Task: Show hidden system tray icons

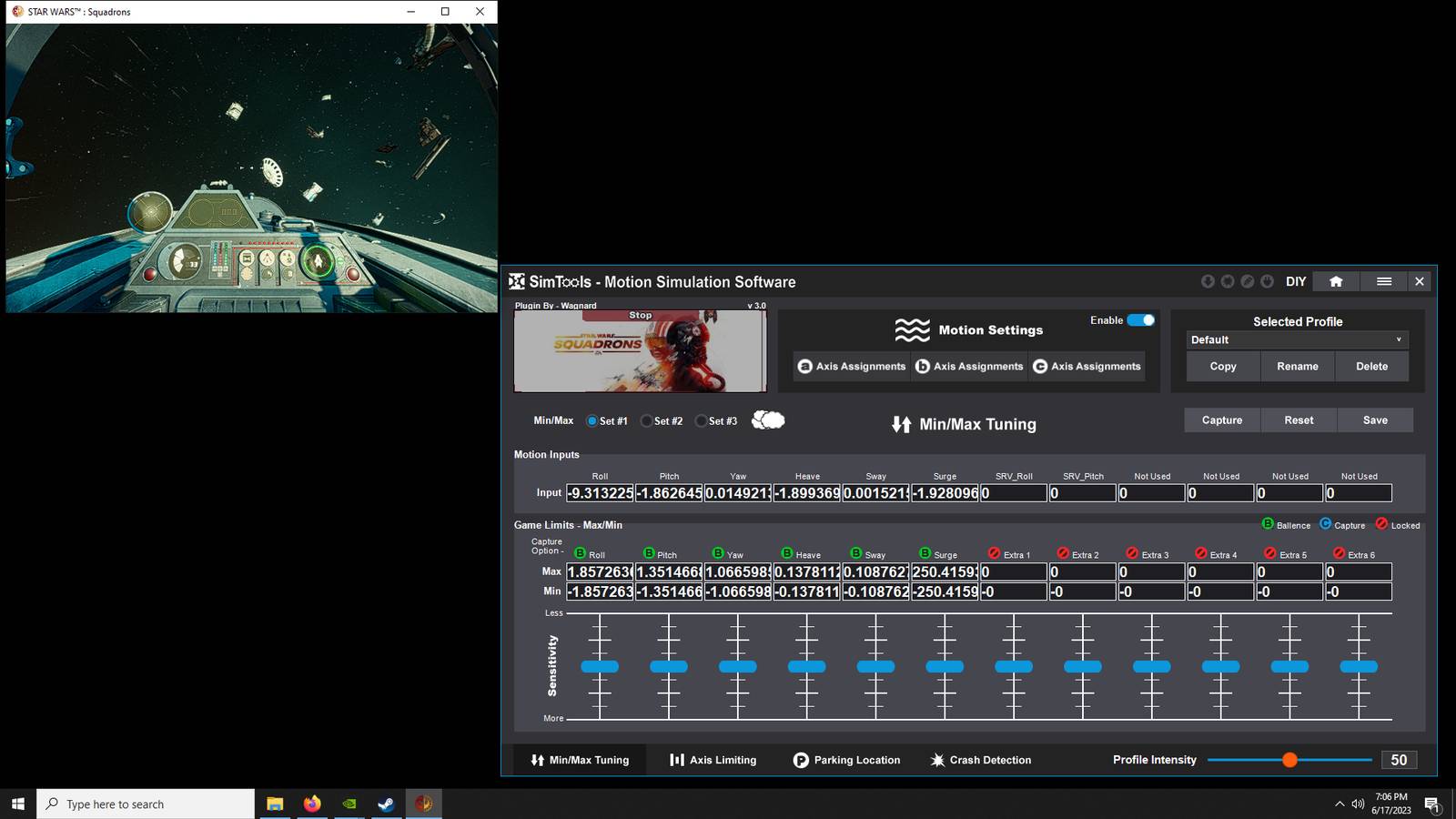Action: coord(1339,804)
